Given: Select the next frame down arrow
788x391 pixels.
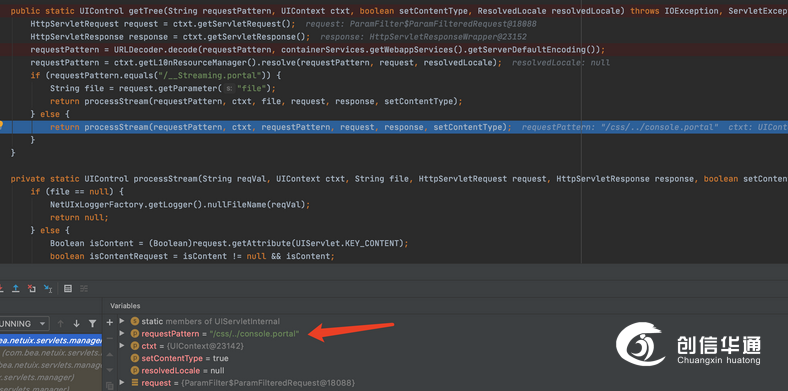Looking at the screenshot, I should (76, 324).
